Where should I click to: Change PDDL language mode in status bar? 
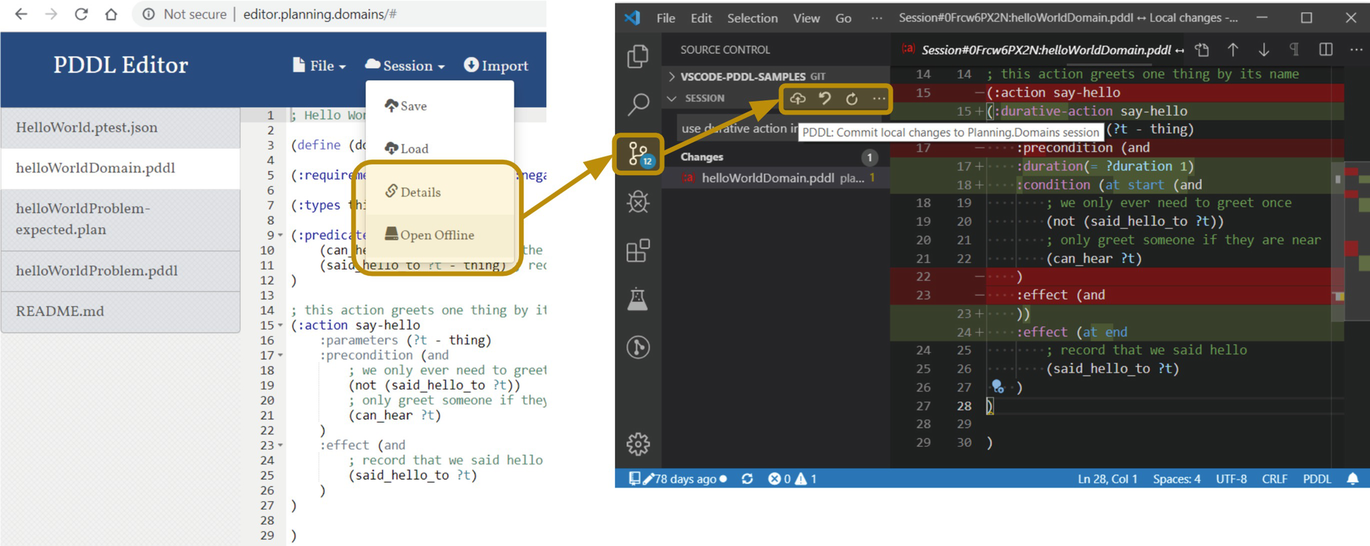[x=1316, y=479]
